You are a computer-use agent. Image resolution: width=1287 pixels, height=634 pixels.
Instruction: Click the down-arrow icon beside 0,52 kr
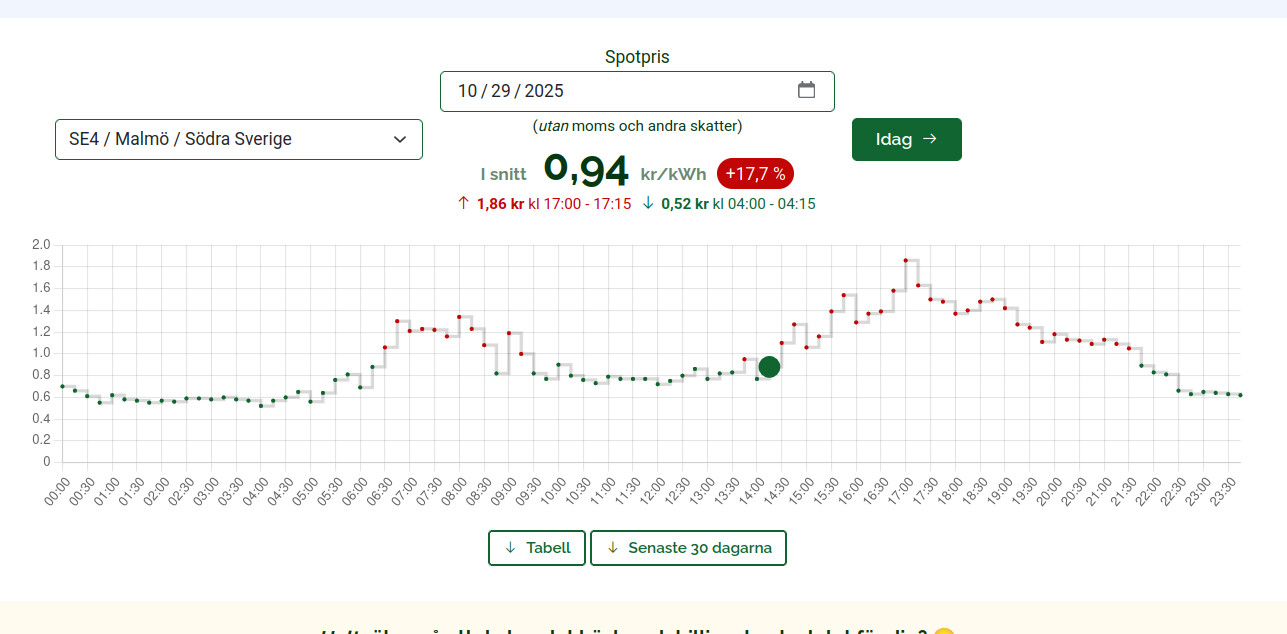pos(648,203)
